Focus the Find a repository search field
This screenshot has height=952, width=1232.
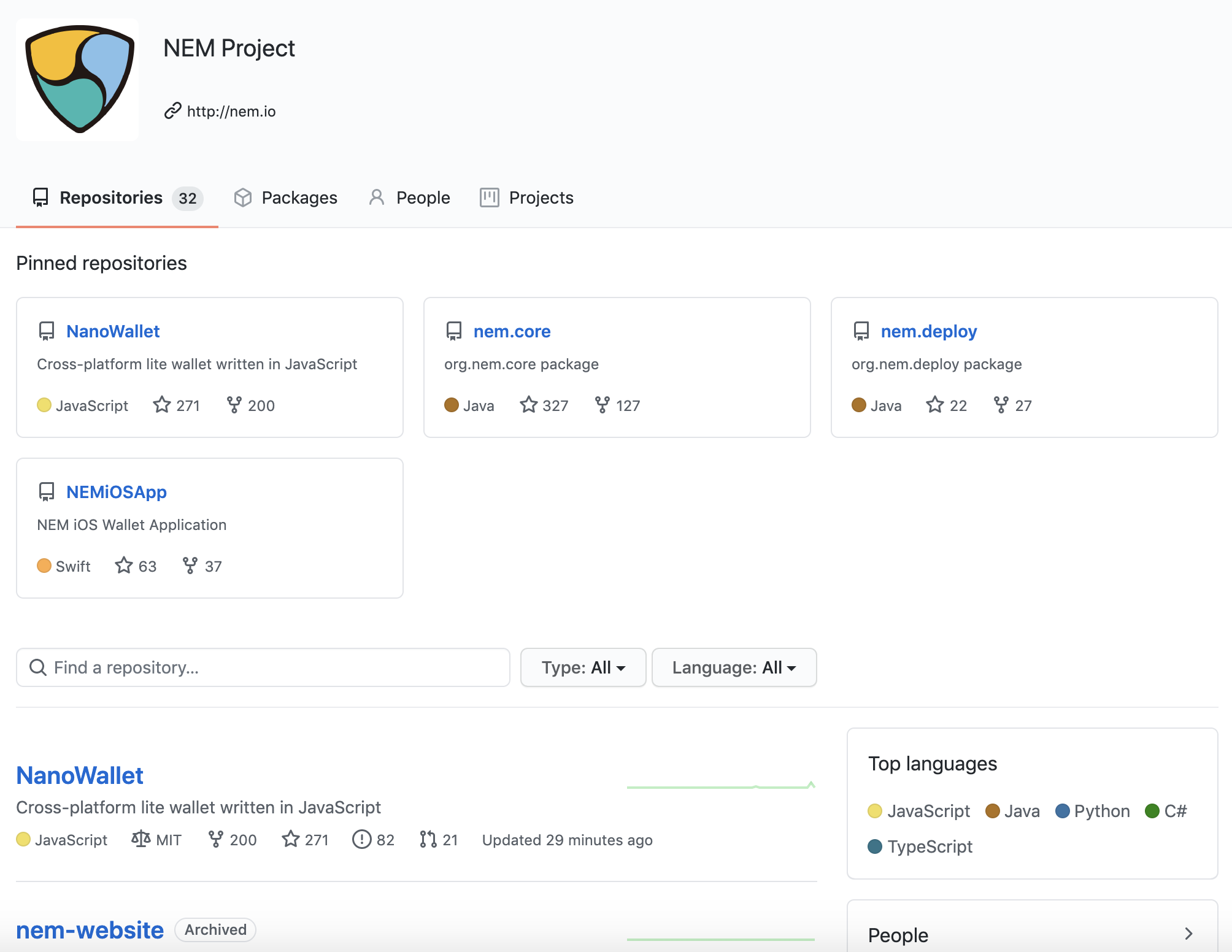pos(263,667)
